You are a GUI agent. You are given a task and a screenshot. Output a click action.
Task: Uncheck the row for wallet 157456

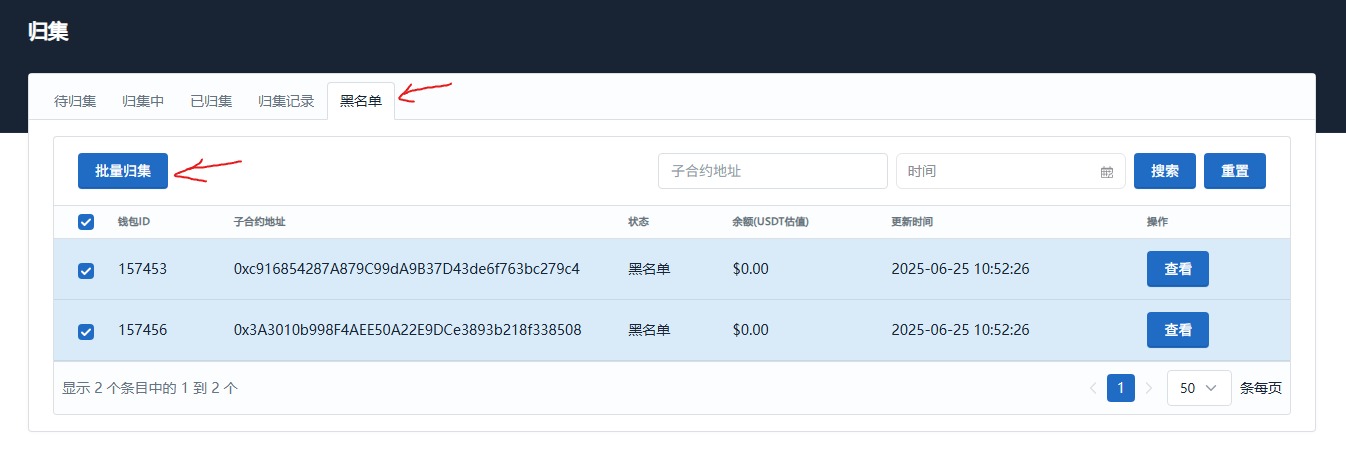(x=86, y=331)
